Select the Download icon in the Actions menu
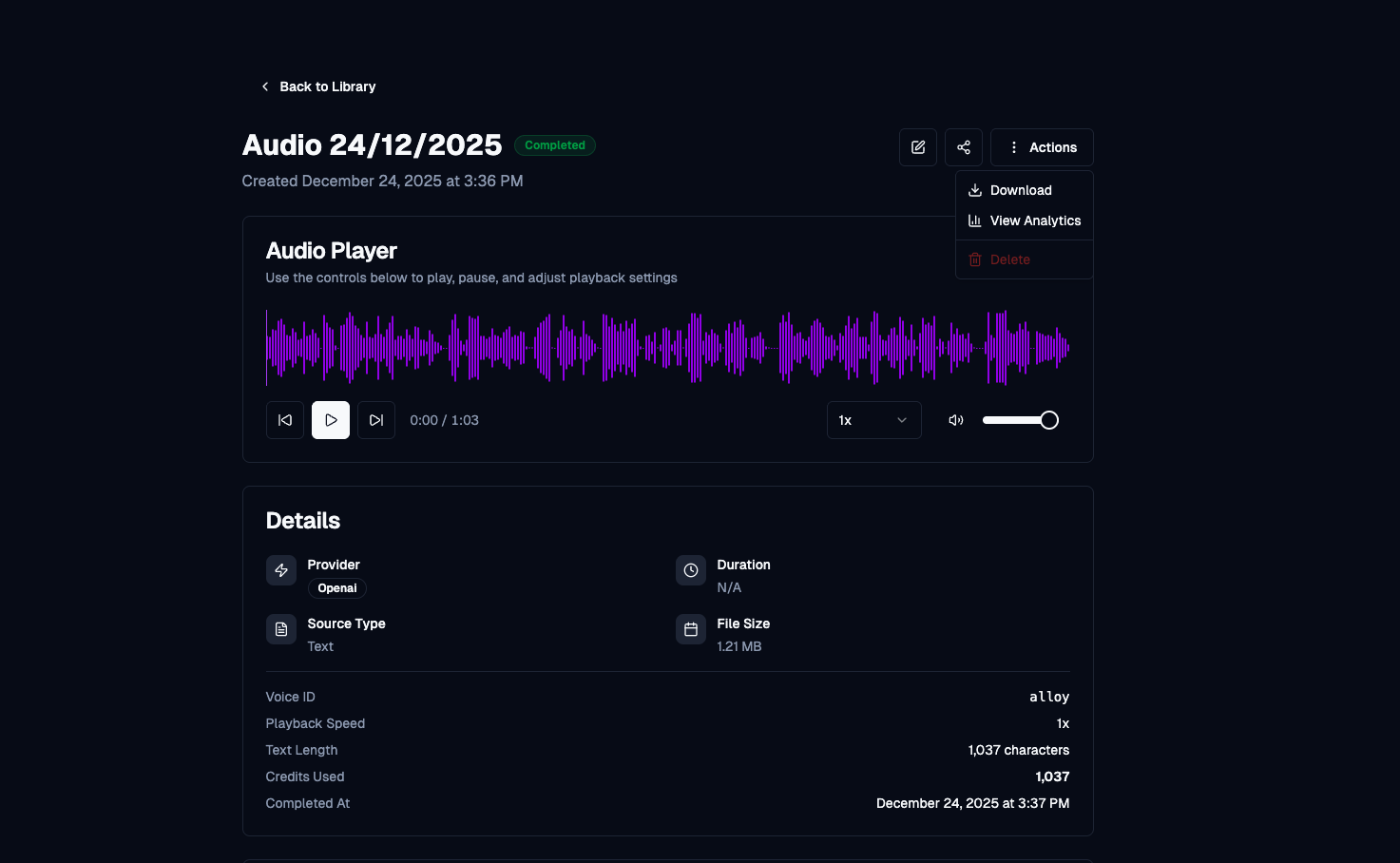The width and height of the screenshot is (1400, 863). [x=975, y=190]
